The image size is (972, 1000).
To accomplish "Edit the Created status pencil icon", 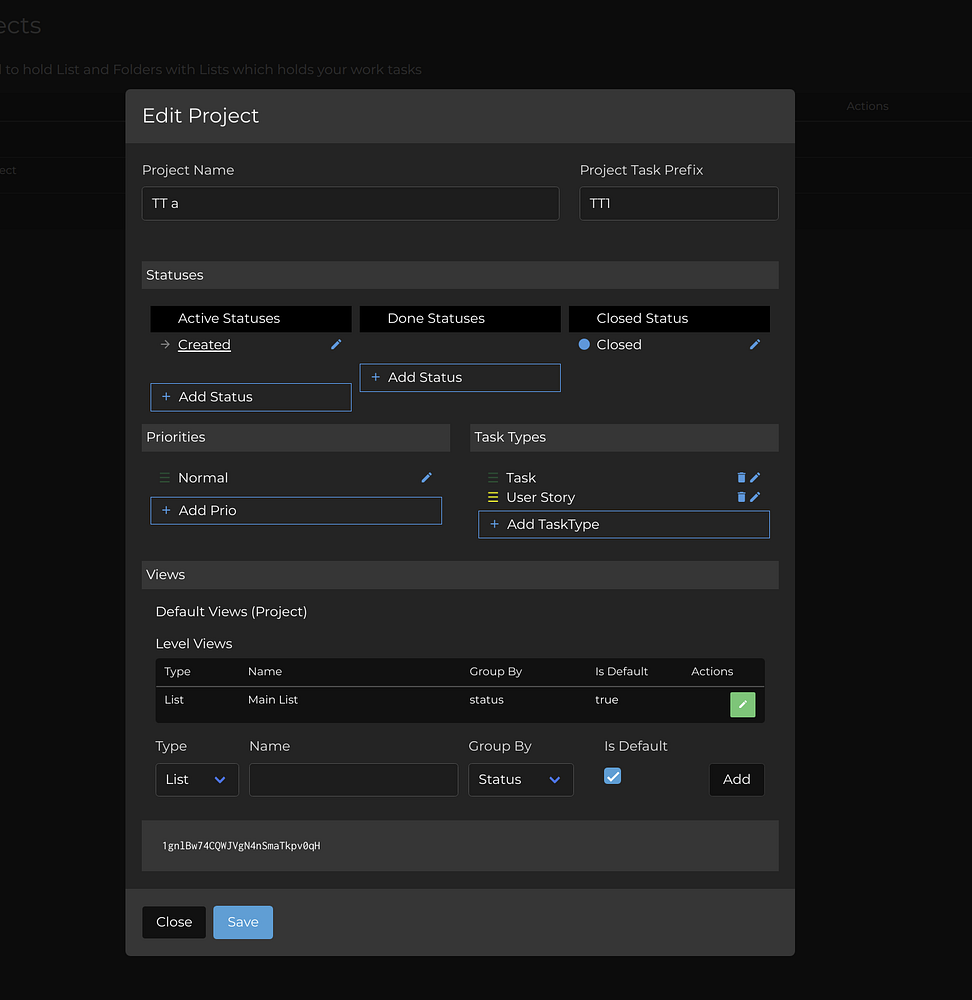I will tap(336, 345).
